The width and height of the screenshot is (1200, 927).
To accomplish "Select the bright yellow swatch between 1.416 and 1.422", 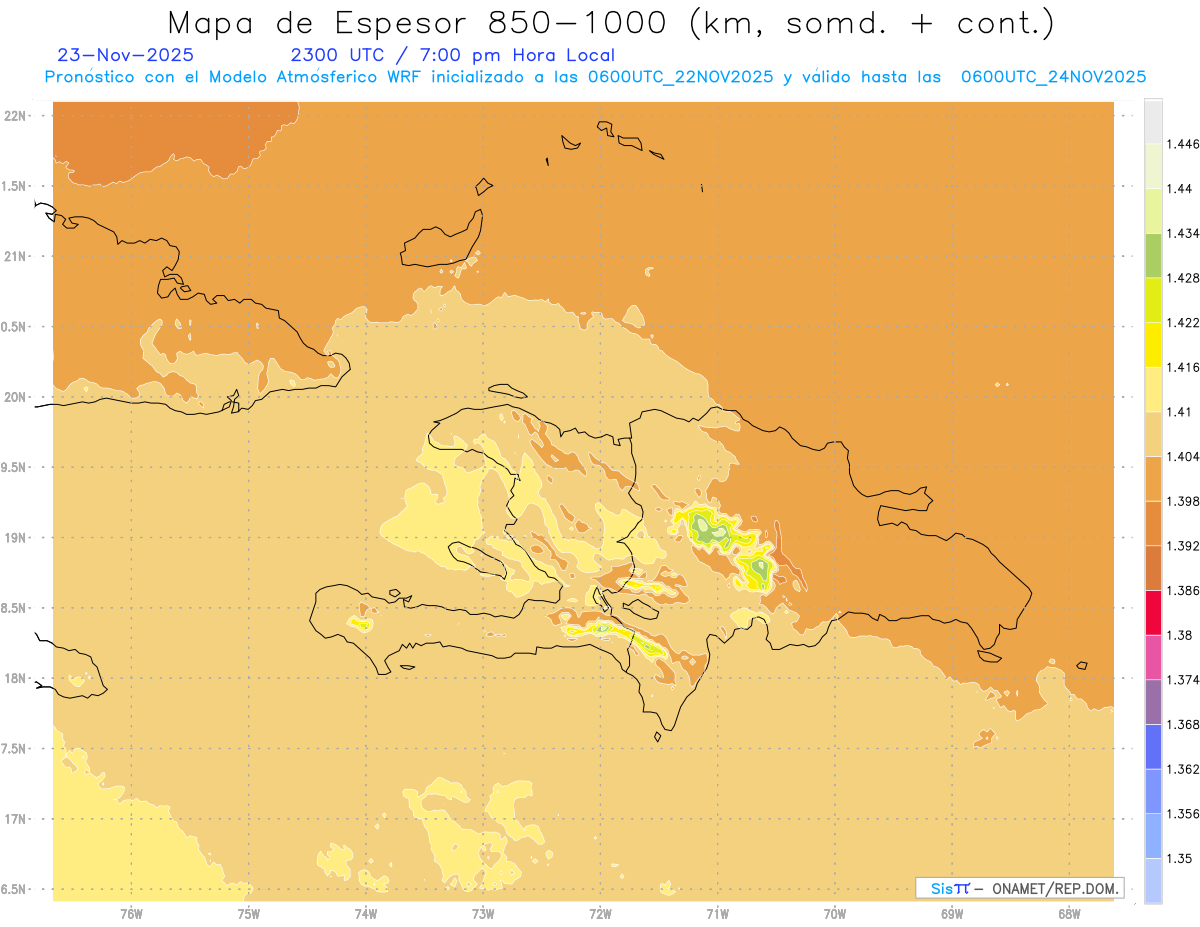I will pyautogui.click(x=1153, y=345).
